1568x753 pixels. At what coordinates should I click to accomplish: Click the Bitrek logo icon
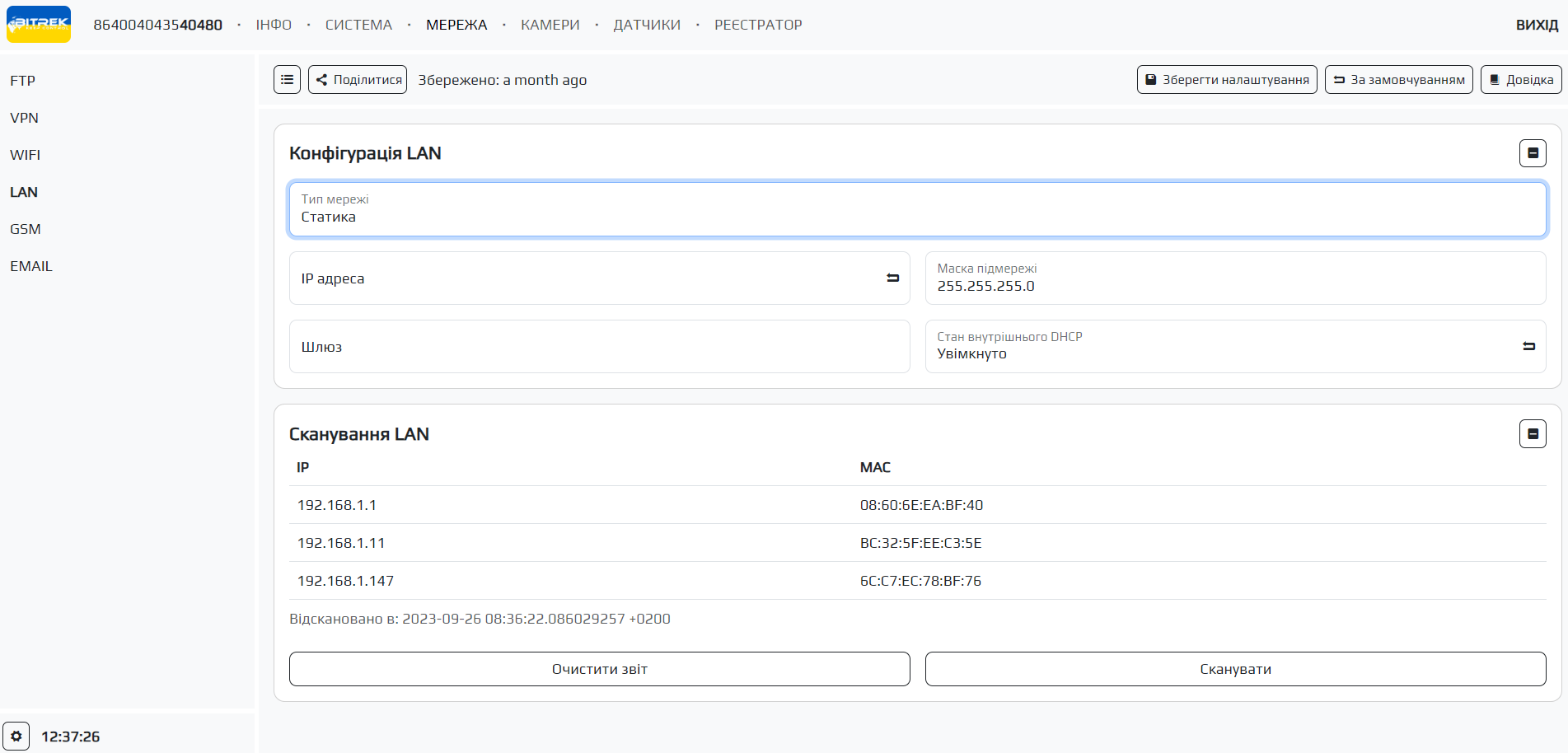point(39,24)
